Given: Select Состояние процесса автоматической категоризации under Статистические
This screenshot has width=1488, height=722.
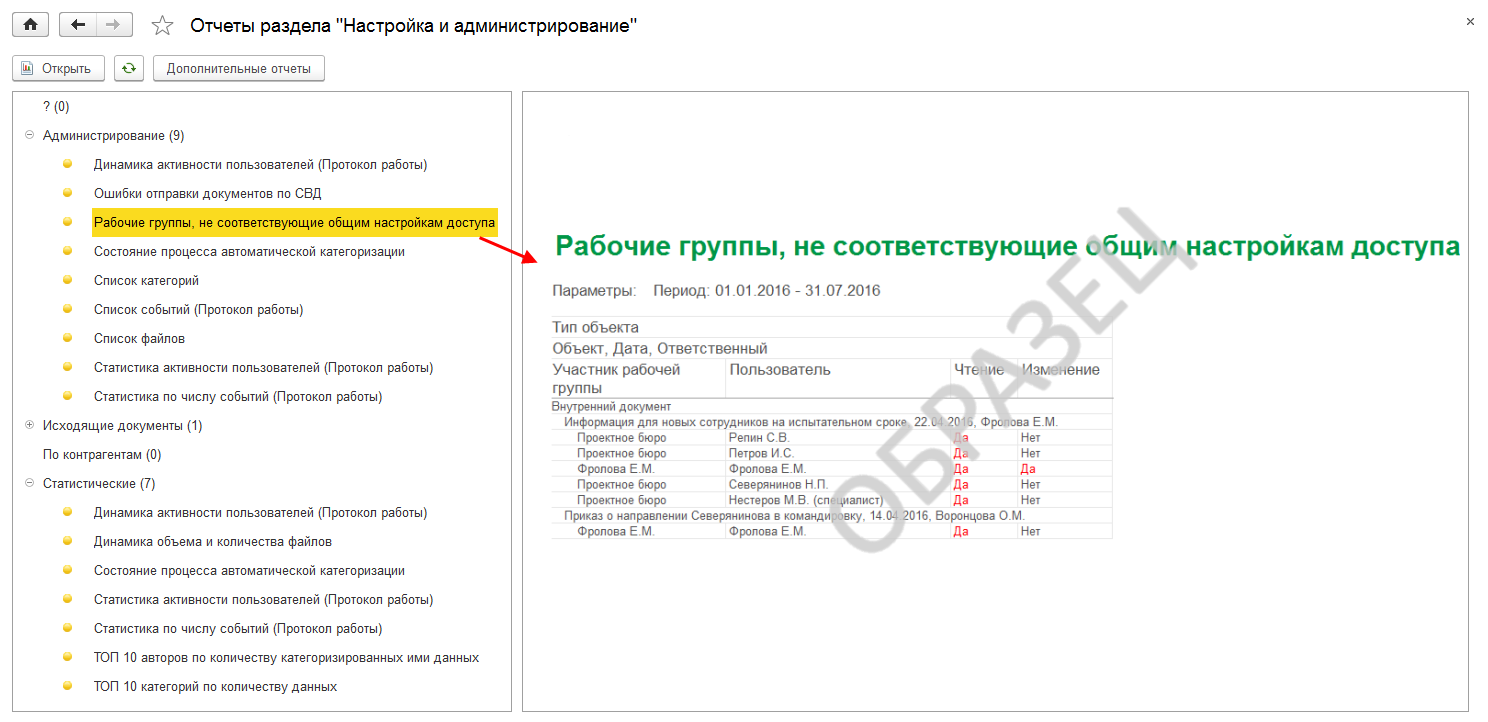Looking at the screenshot, I should pyautogui.click(x=249, y=570).
